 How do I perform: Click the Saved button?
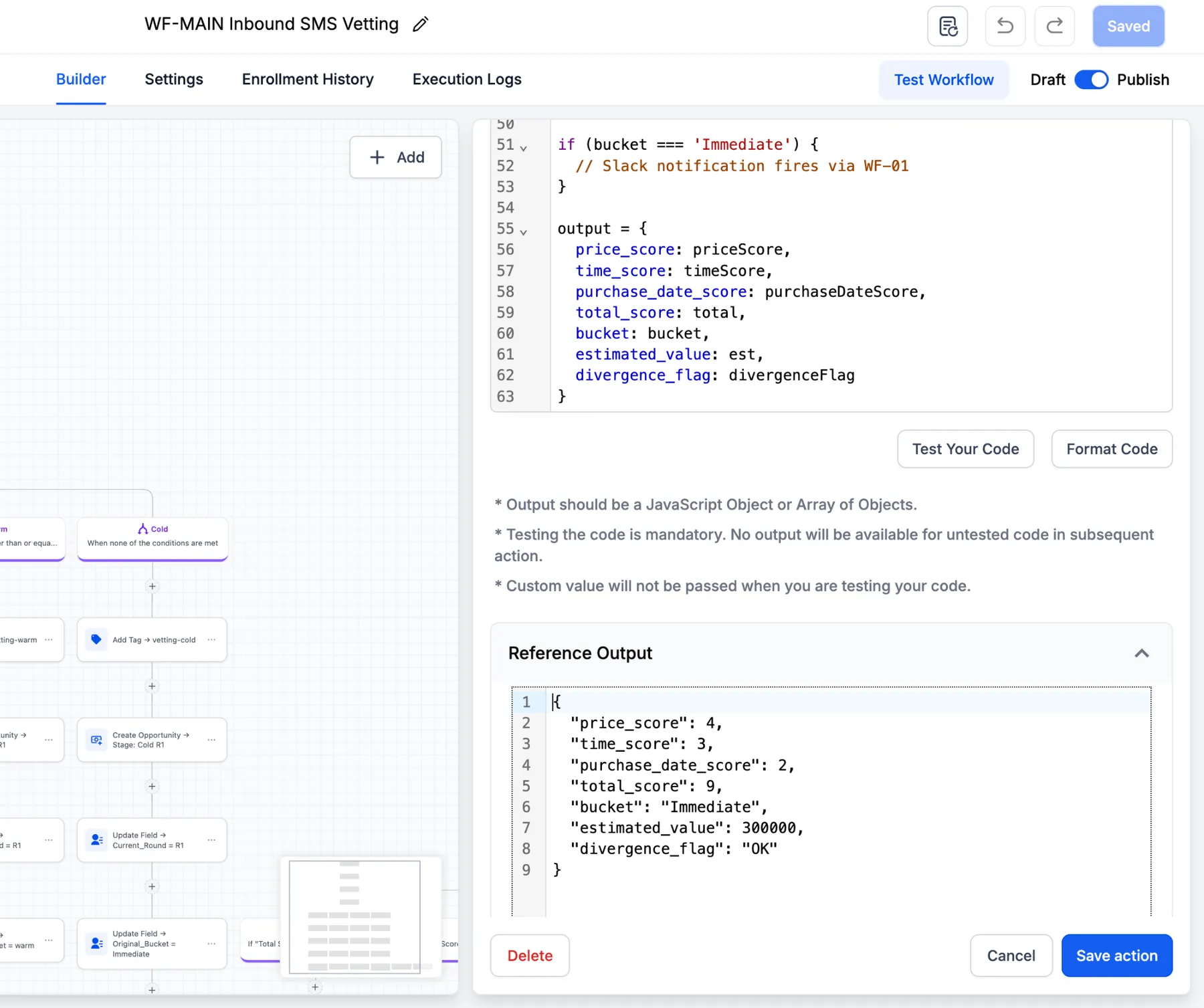(x=1128, y=26)
